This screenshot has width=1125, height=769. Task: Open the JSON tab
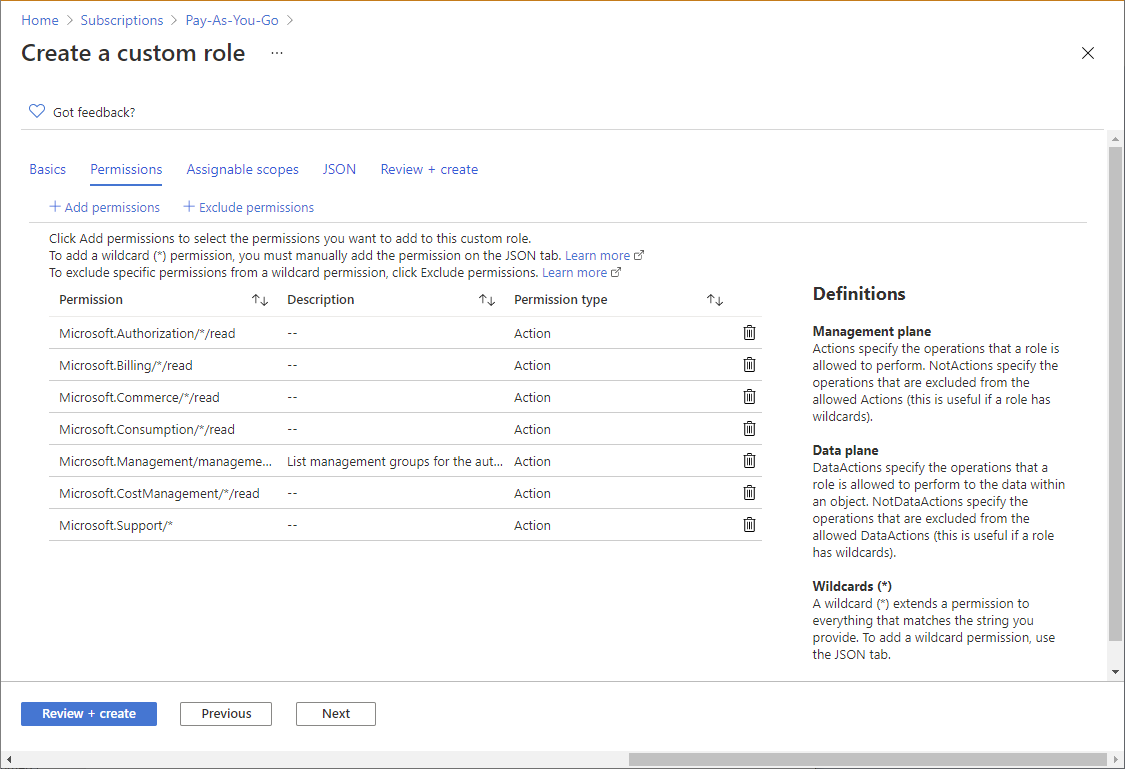pyautogui.click(x=339, y=169)
